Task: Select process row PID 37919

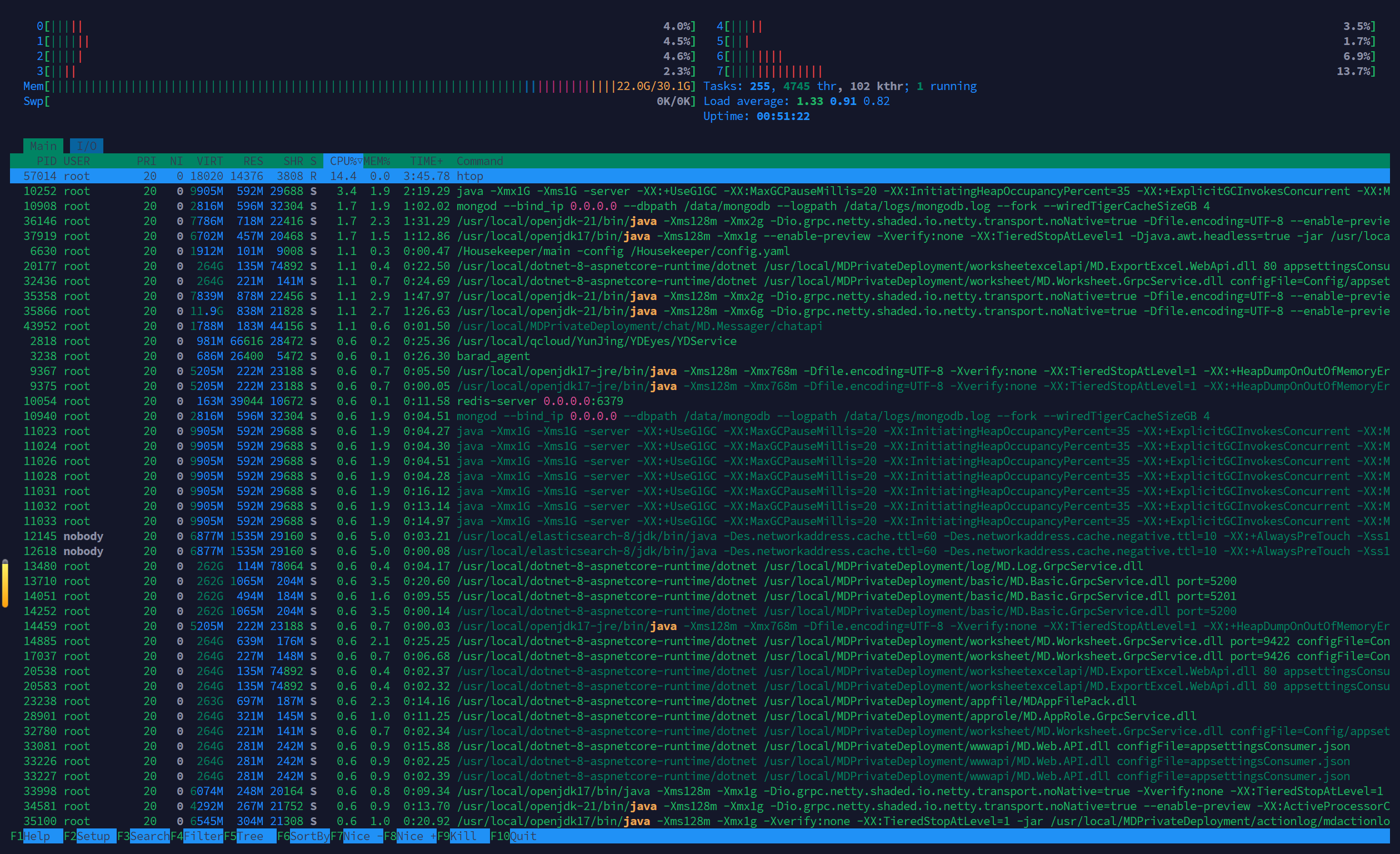Action: click(x=700, y=236)
